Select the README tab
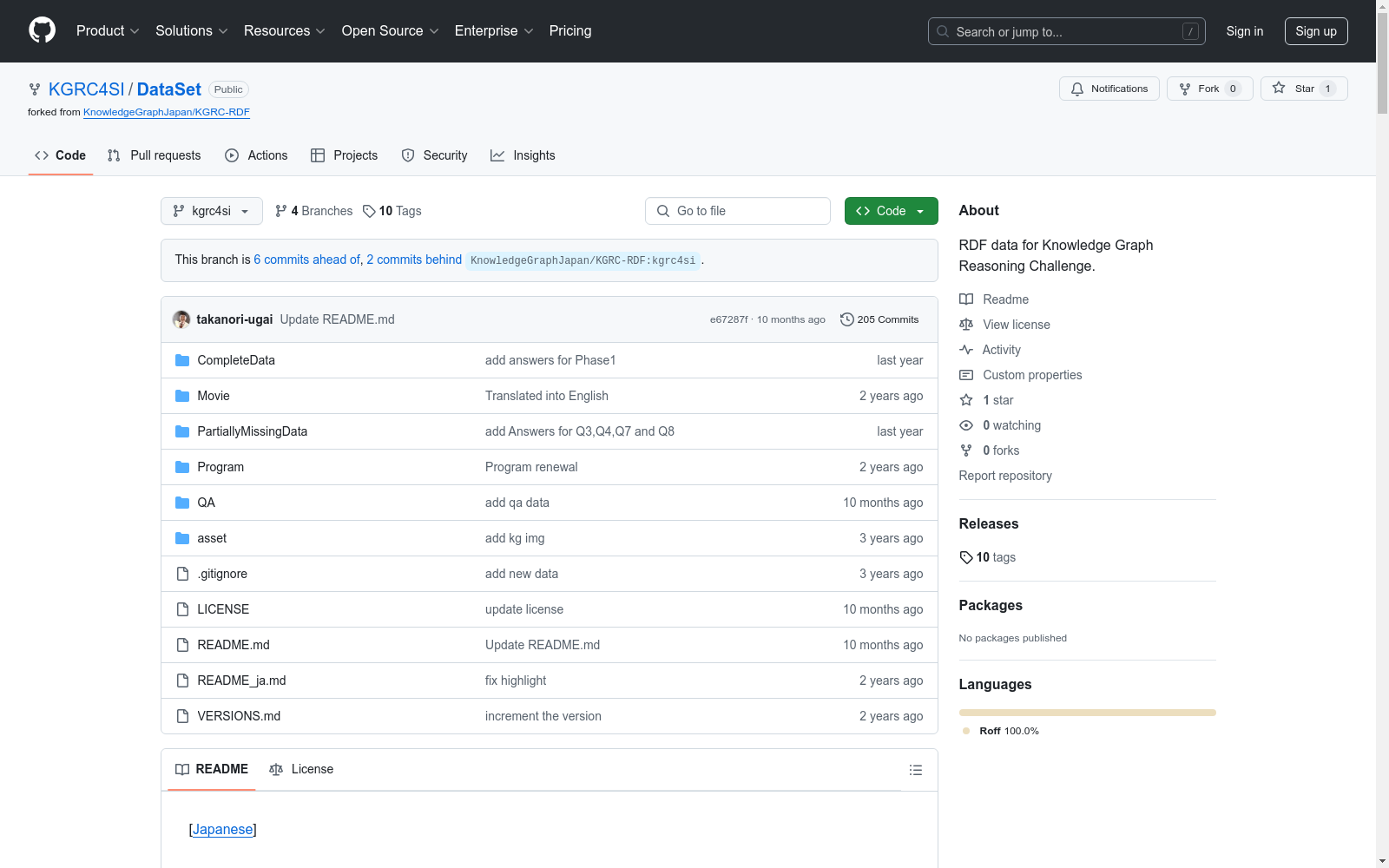The image size is (1389, 868). coord(212,769)
